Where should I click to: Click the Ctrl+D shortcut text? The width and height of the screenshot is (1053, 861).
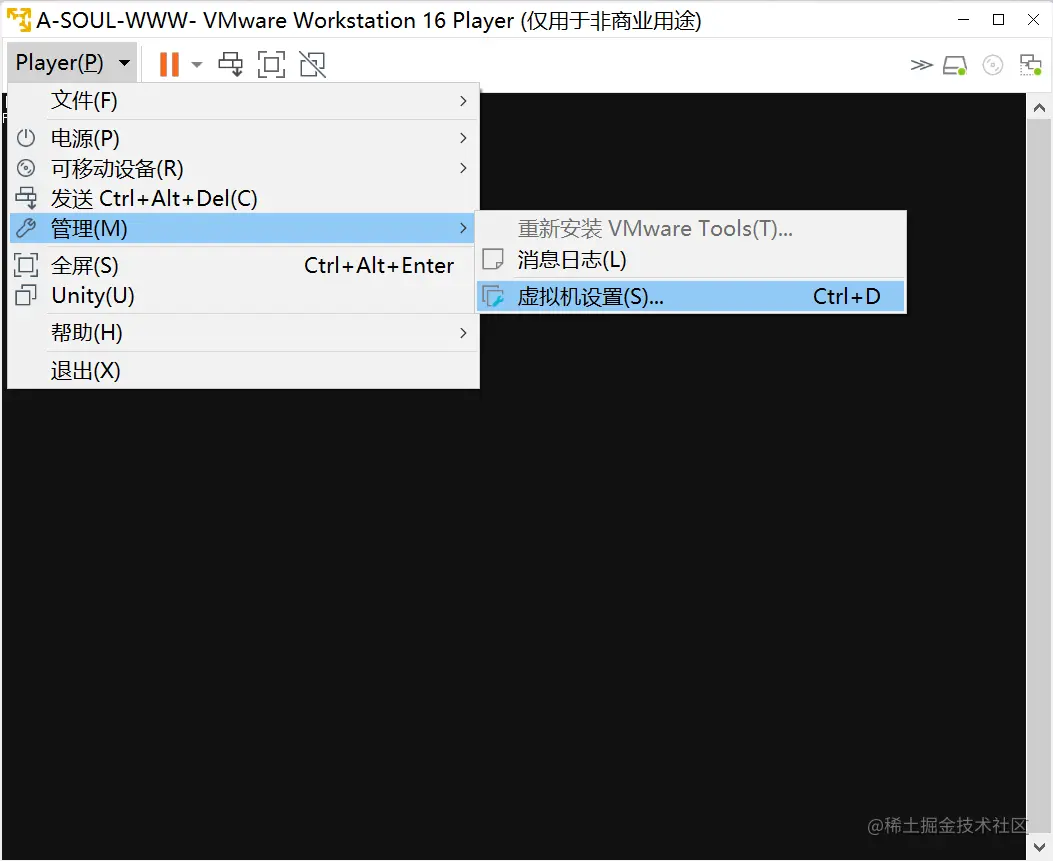(x=846, y=296)
